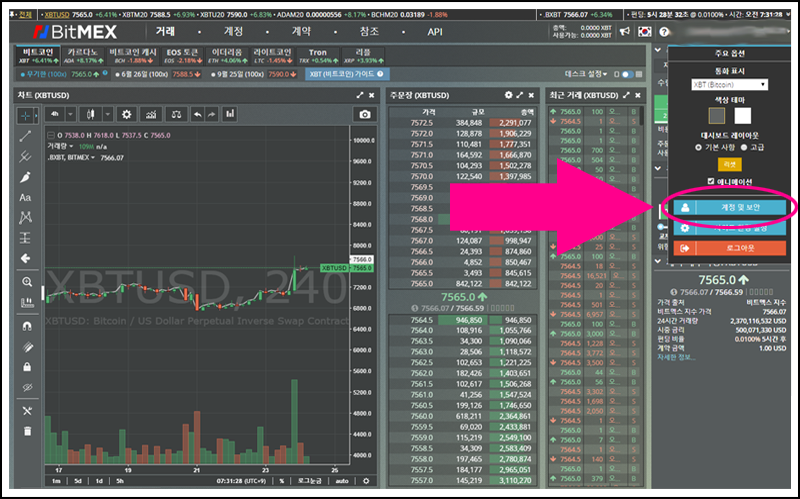Select the pitchfork drawing tool
The height and width of the screenshot is (499, 800).
pos(25,157)
